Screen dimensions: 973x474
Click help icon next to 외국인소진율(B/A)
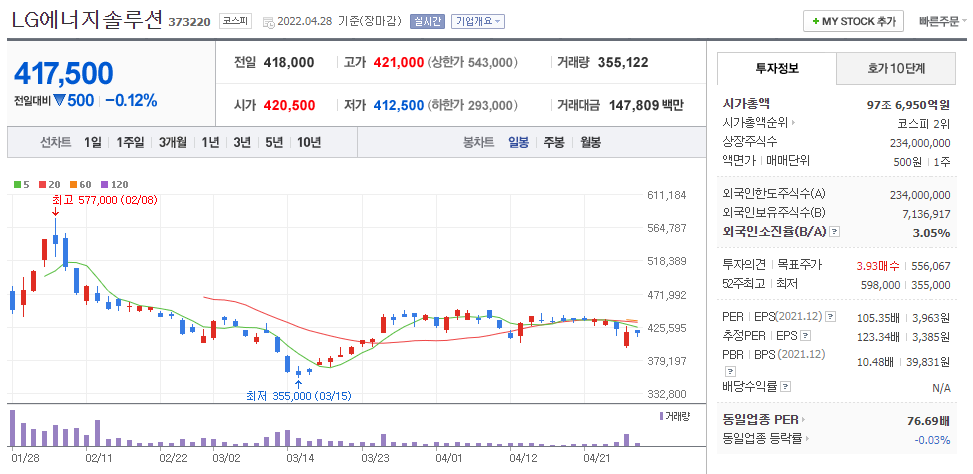835,232
